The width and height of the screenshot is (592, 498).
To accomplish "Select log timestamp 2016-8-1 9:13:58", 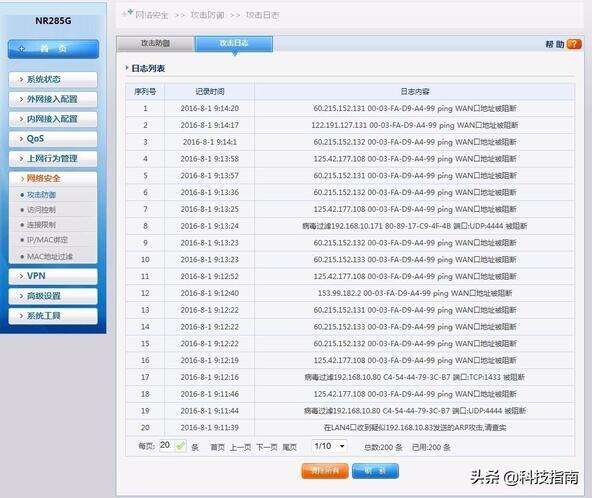I will [x=210, y=159].
